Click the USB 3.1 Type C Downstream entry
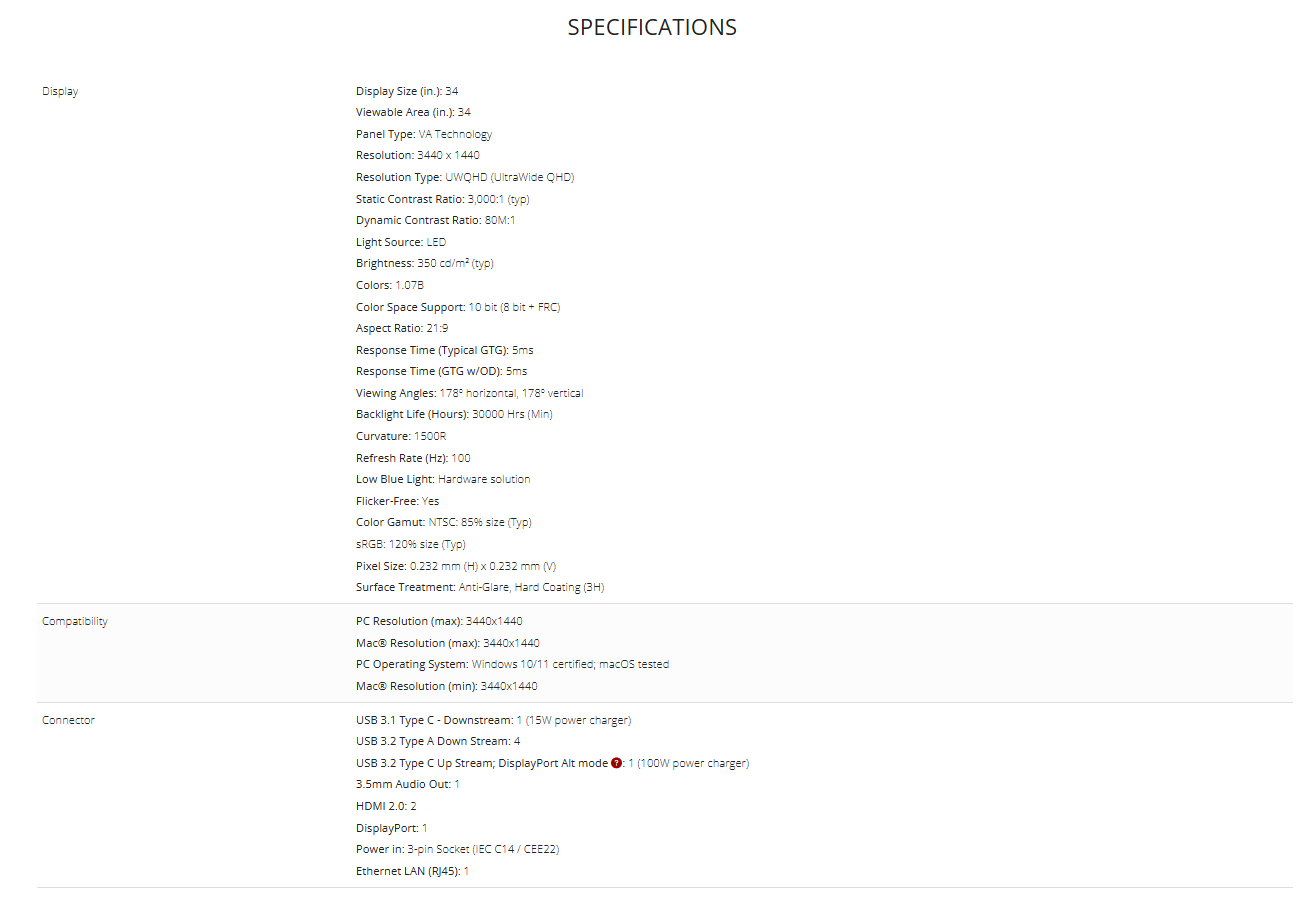Image resolution: width=1304 pixels, height=901 pixels. 493,720
